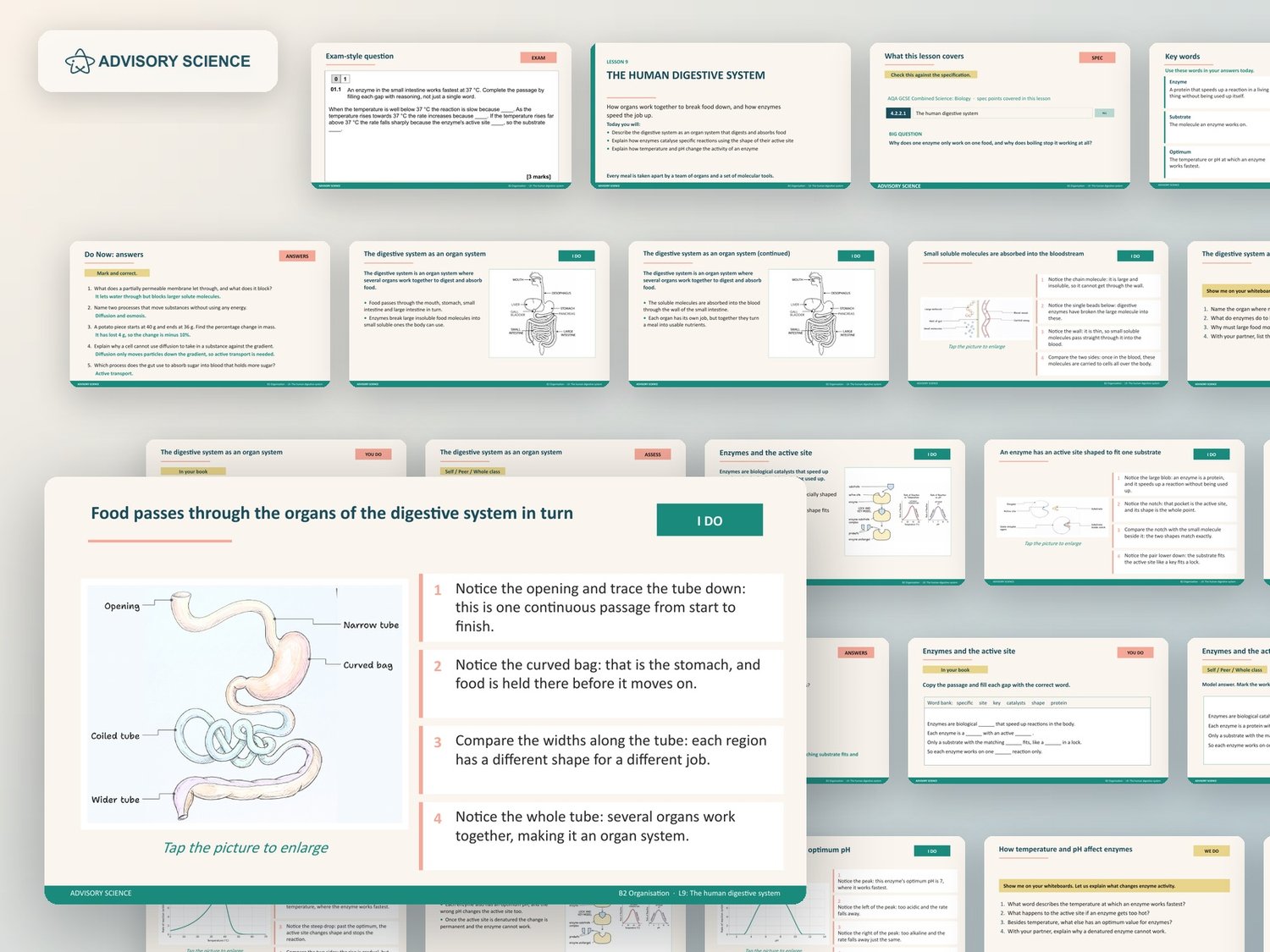Select step 2 about the curved bag
The width and height of the screenshot is (1270, 952).
point(602,684)
